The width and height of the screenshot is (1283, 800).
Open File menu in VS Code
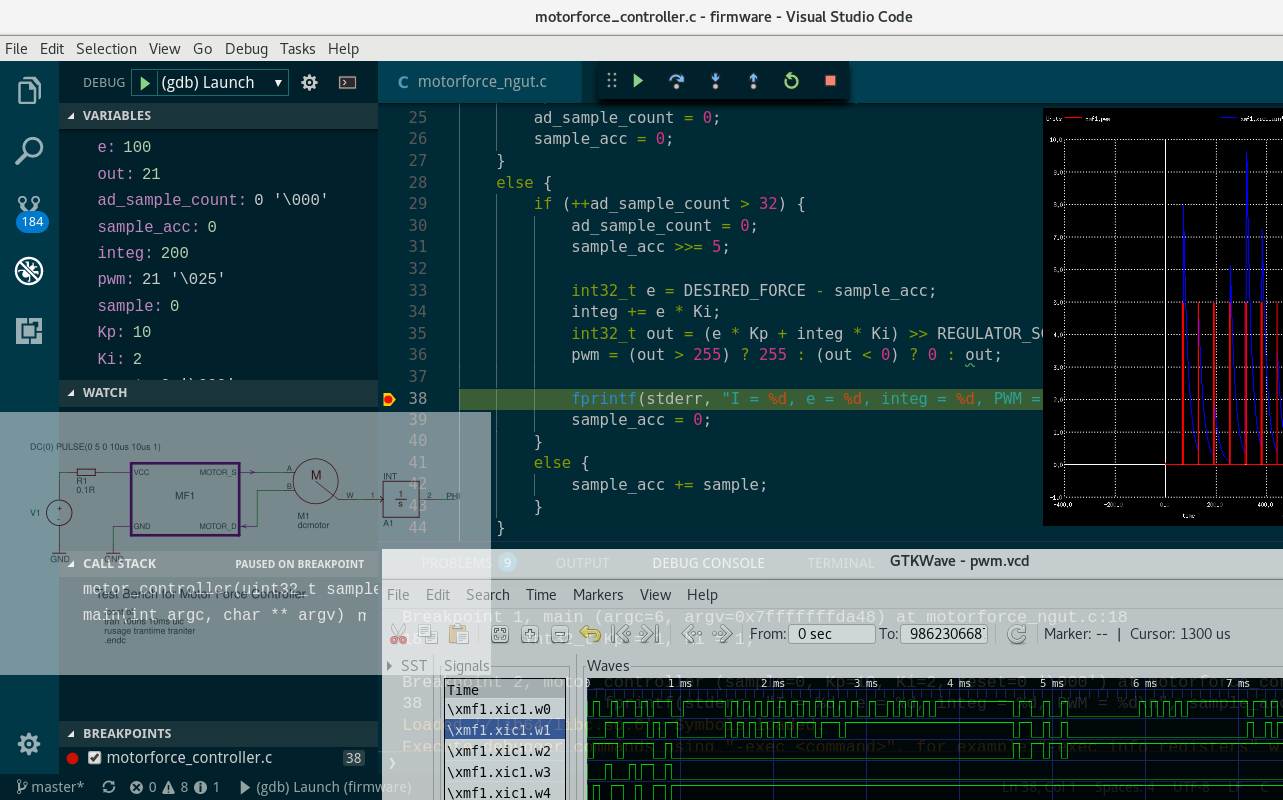click(x=16, y=49)
